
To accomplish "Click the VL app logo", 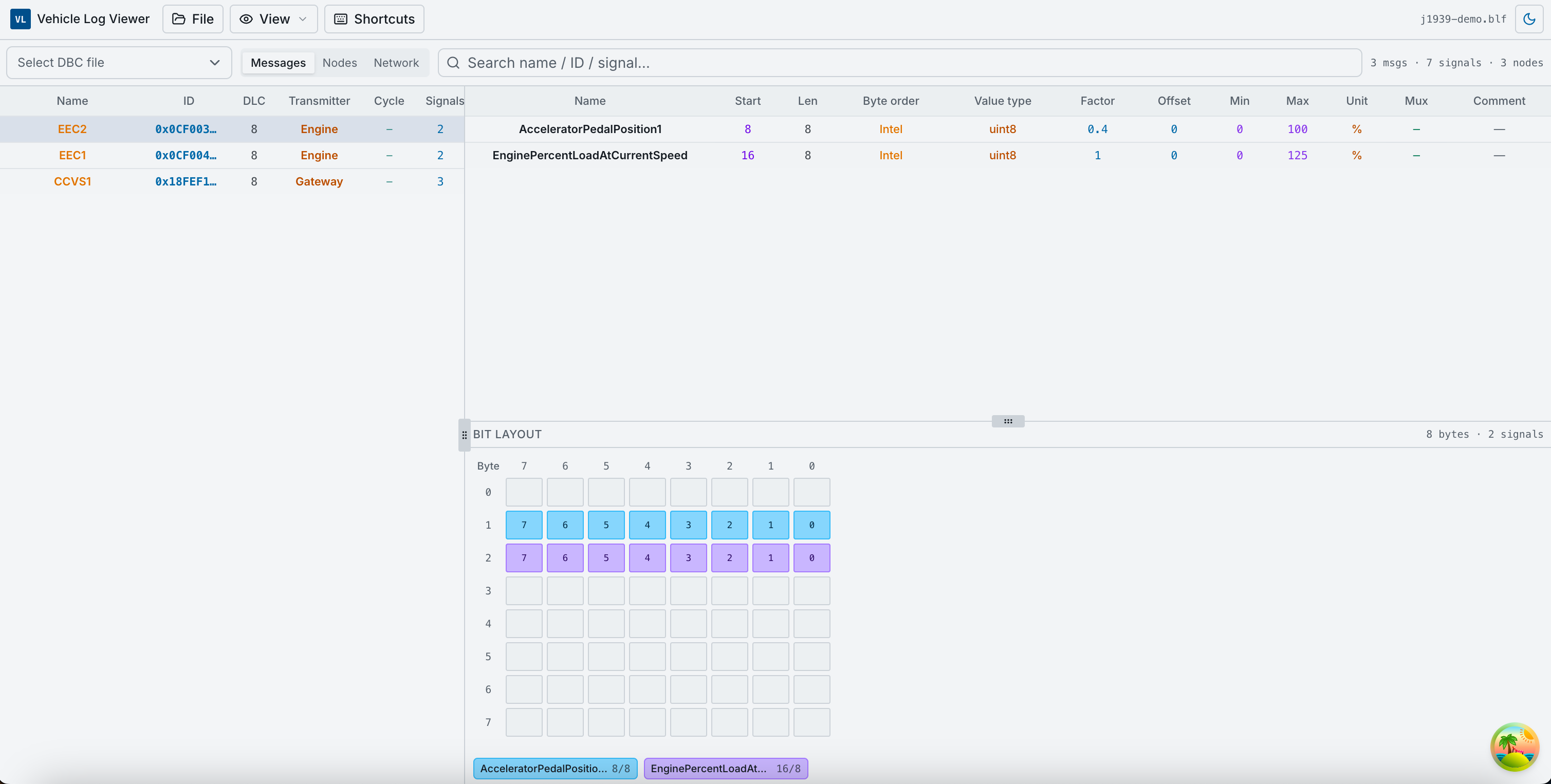I will [21, 19].
